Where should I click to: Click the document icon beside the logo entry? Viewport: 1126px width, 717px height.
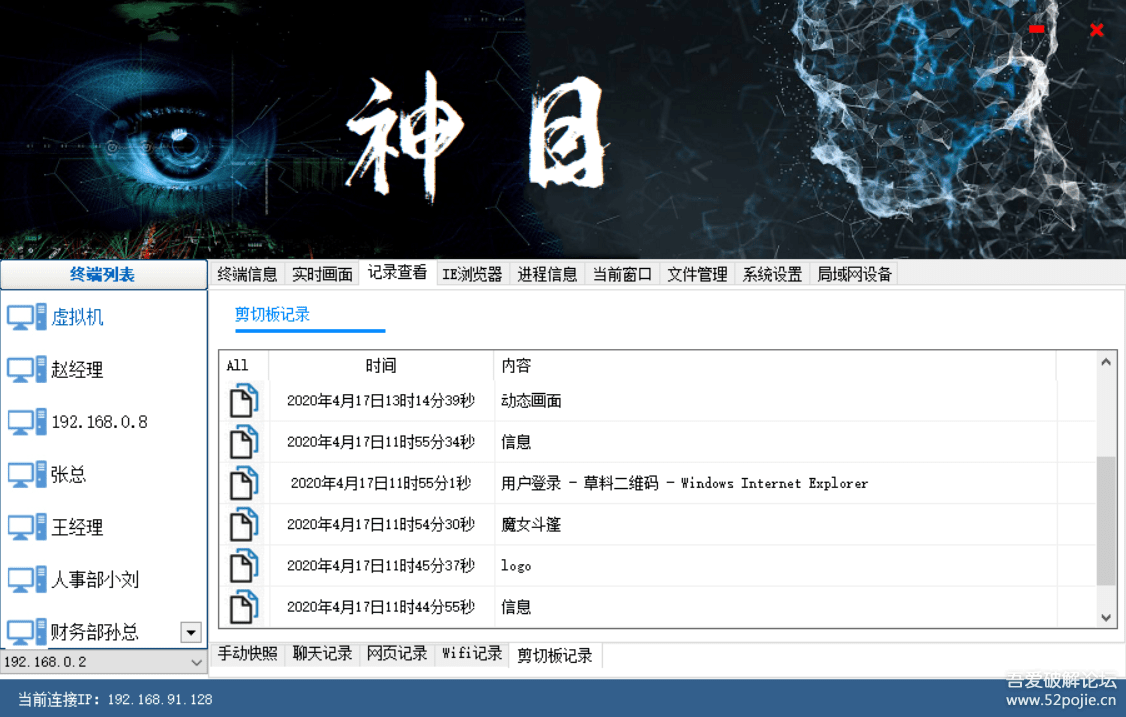[x=243, y=566]
